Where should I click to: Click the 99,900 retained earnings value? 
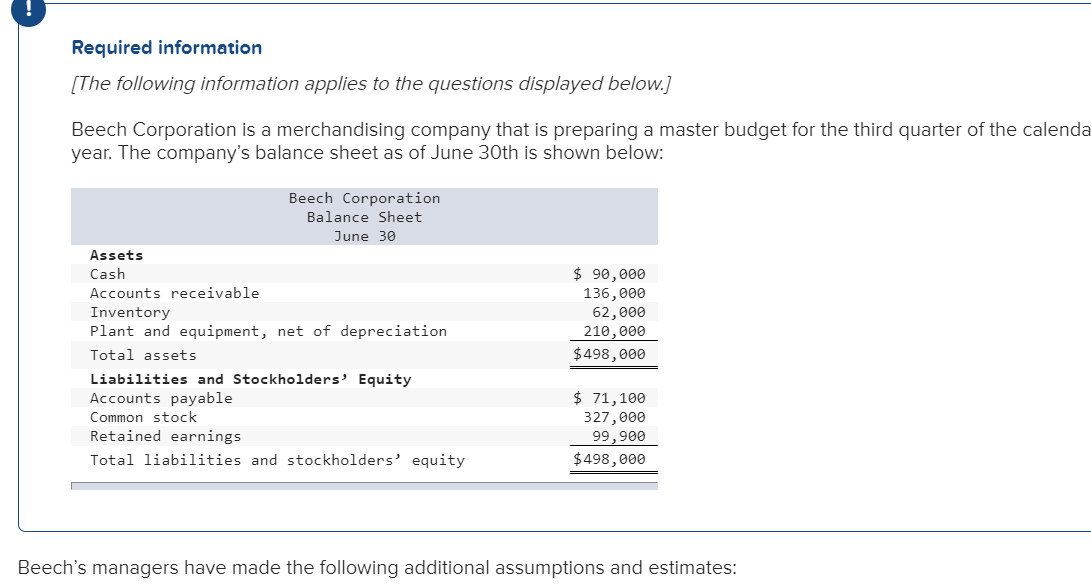[619, 436]
